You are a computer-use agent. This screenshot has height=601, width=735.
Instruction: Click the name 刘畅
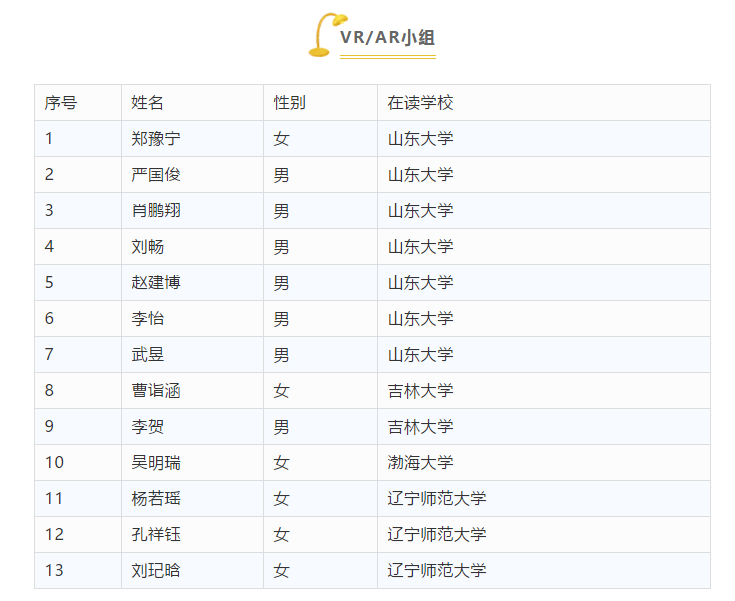coord(148,247)
